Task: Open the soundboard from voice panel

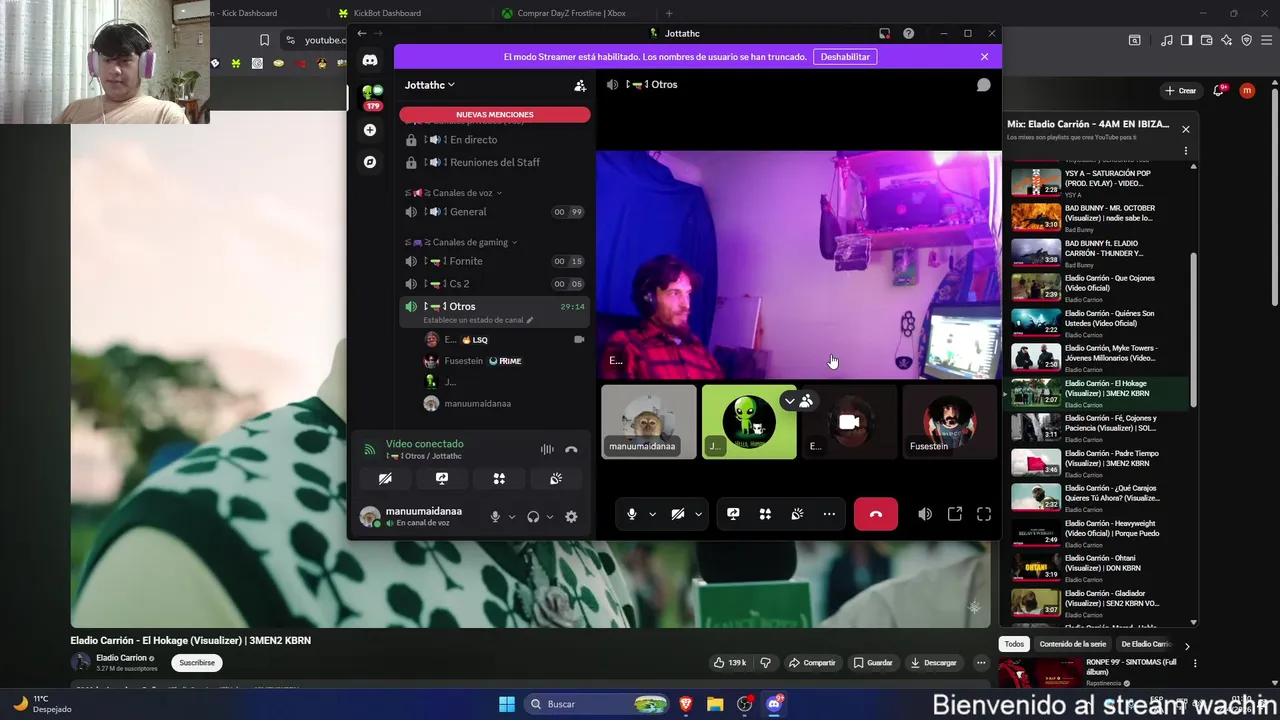Action: pos(556,479)
